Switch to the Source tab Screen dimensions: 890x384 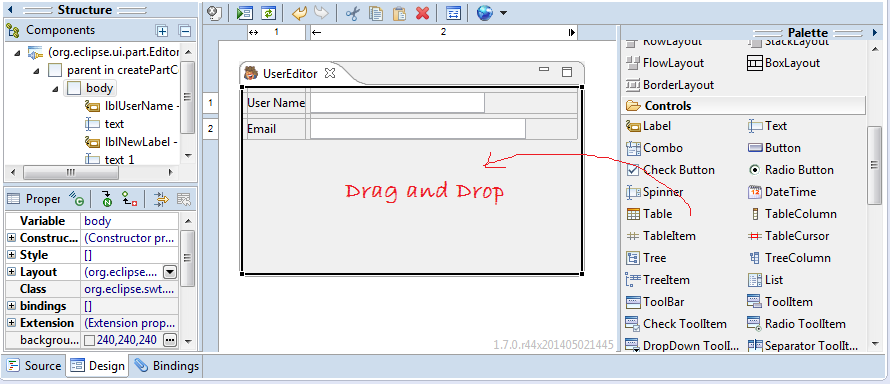pyautogui.click(x=34, y=366)
